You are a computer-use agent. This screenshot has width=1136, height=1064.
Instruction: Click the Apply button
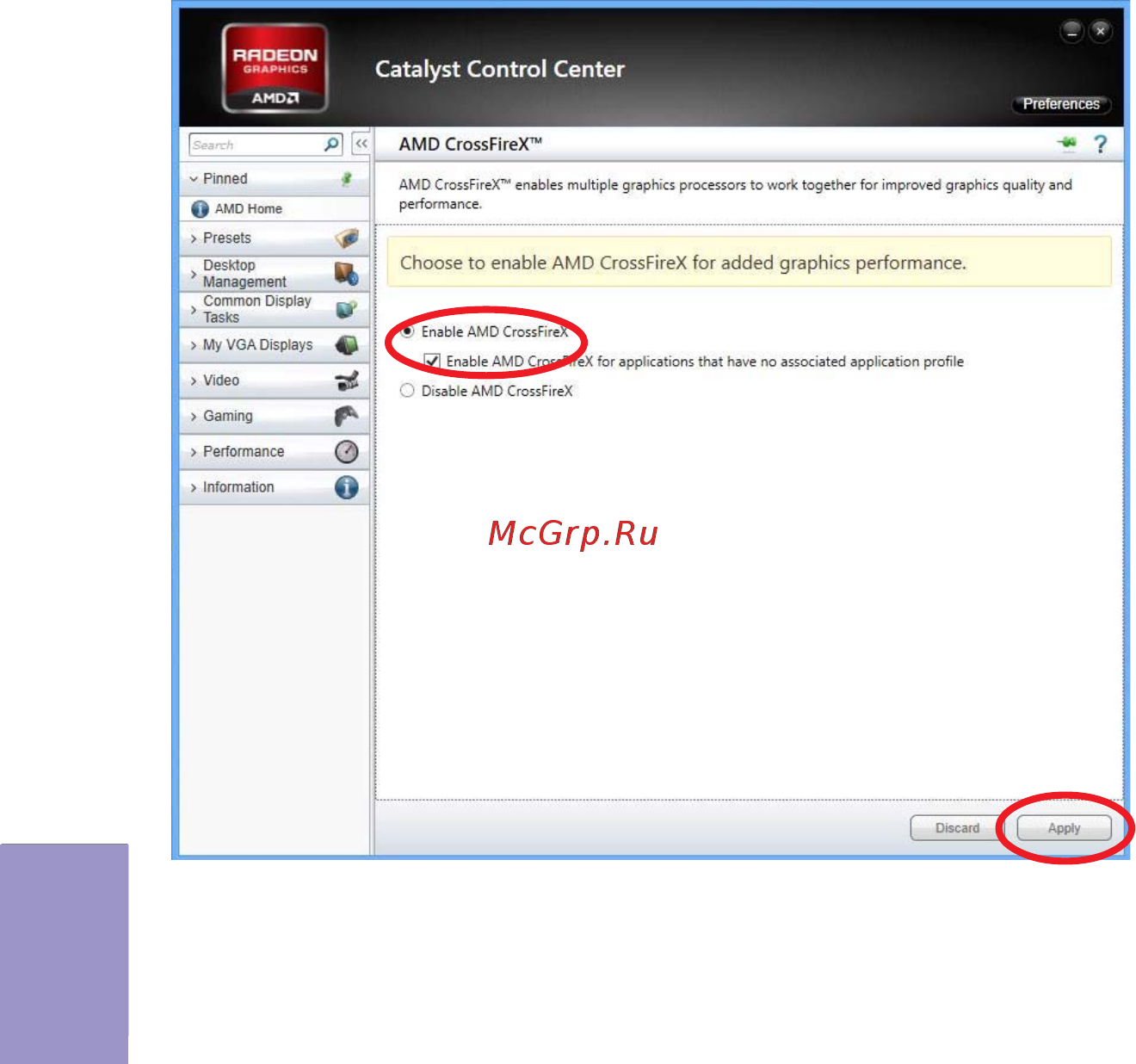coord(1064,828)
